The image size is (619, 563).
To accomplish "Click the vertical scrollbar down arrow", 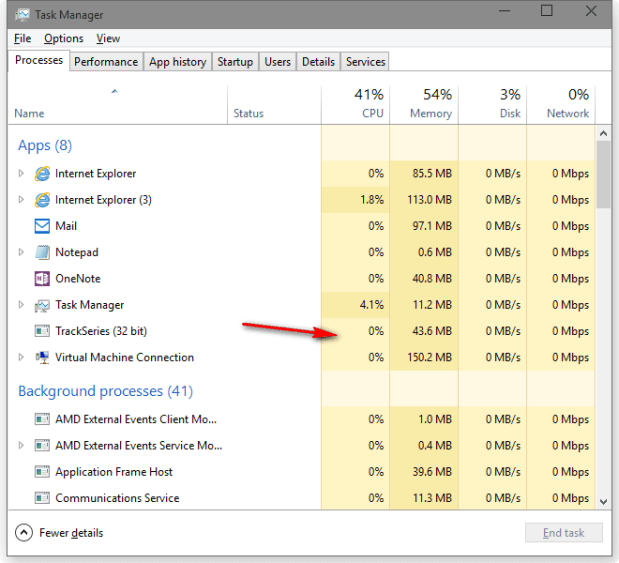I will coord(603,500).
